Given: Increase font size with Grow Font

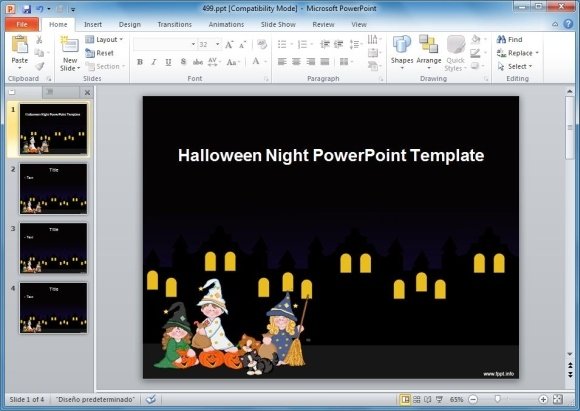Looking at the screenshot, I should coord(229,45).
